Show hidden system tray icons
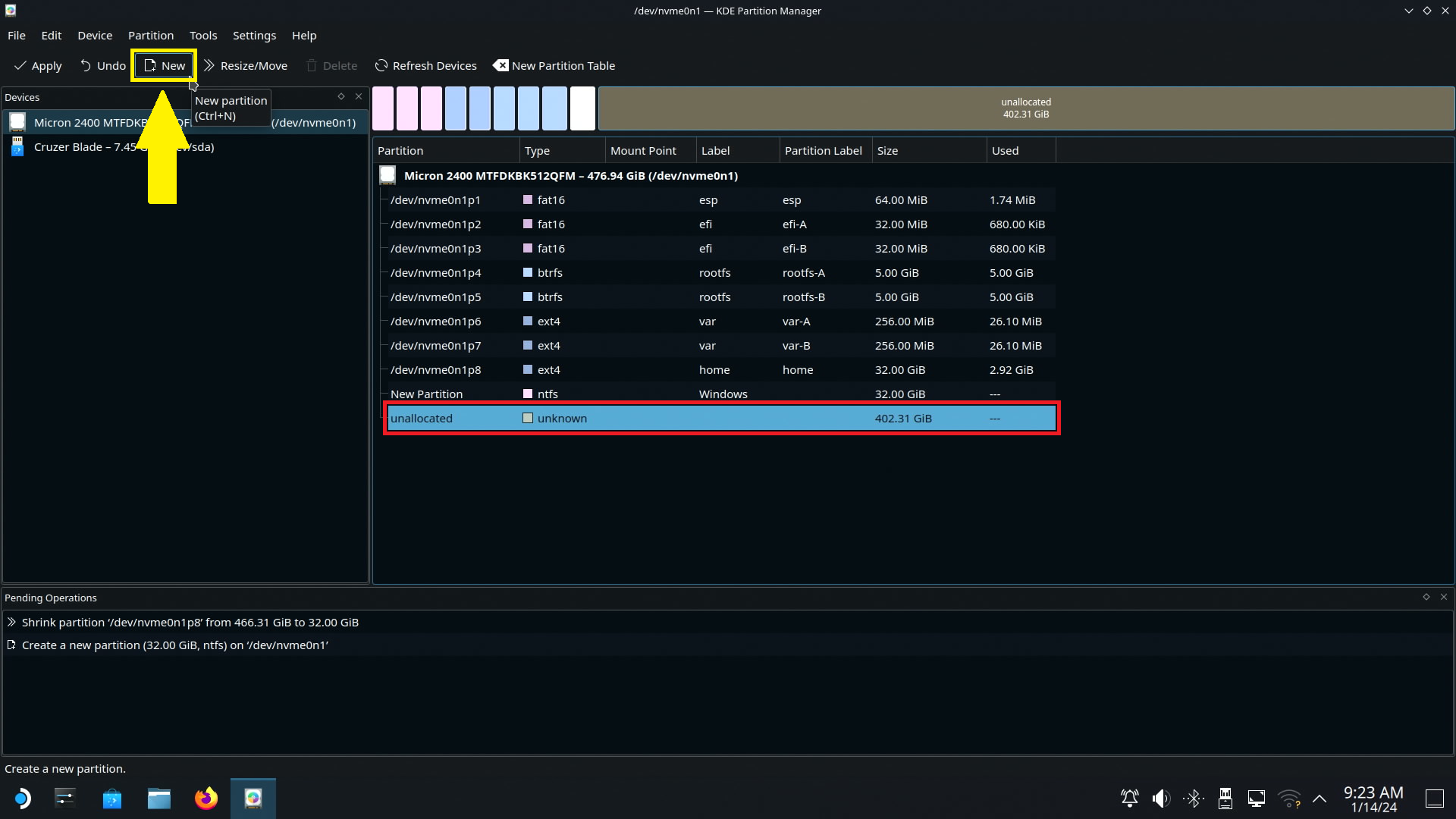Viewport: 1456px width, 819px height. (1319, 799)
